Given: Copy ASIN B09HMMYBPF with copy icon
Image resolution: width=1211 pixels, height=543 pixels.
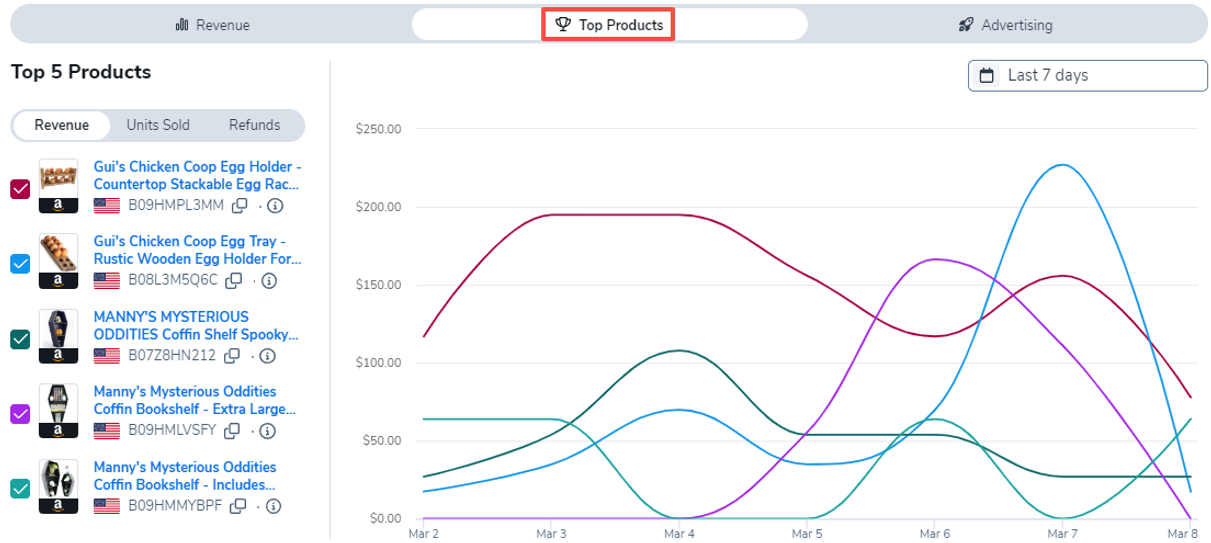Looking at the screenshot, I should click(x=238, y=506).
